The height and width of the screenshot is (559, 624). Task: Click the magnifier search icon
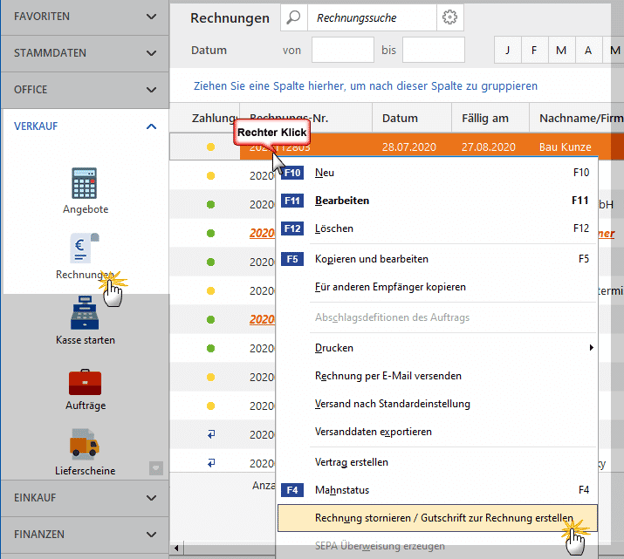pyautogui.click(x=293, y=18)
